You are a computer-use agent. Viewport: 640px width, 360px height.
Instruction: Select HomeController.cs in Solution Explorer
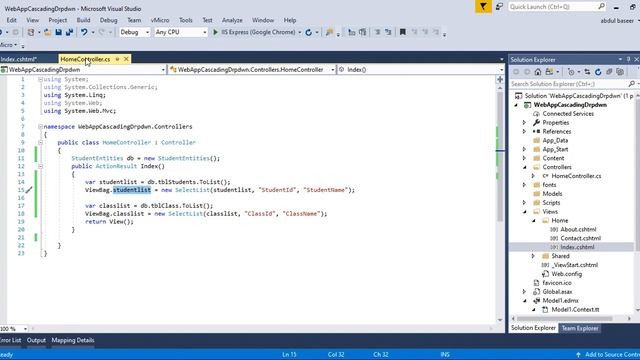point(576,176)
